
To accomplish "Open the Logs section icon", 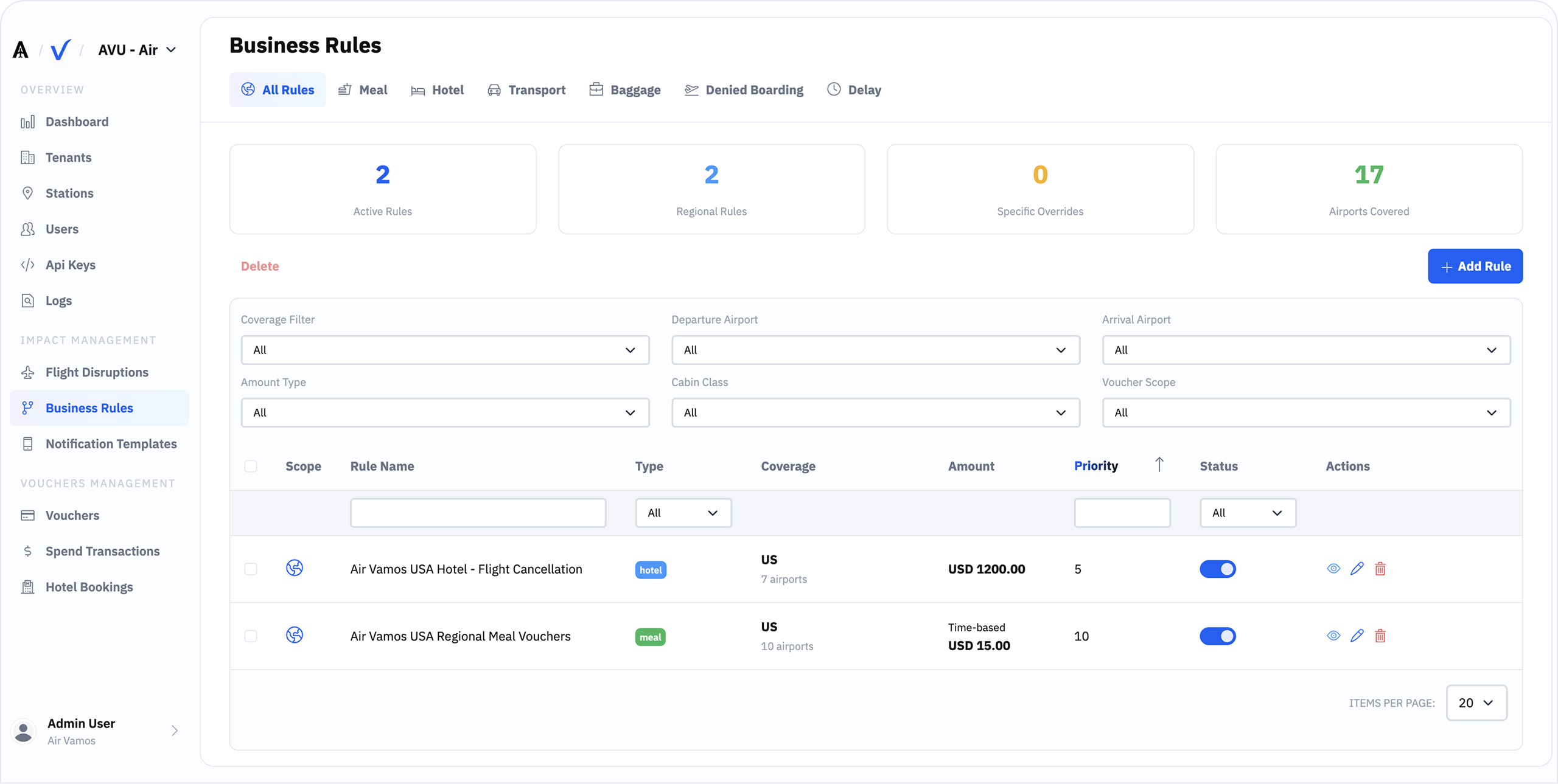I will (x=28, y=300).
